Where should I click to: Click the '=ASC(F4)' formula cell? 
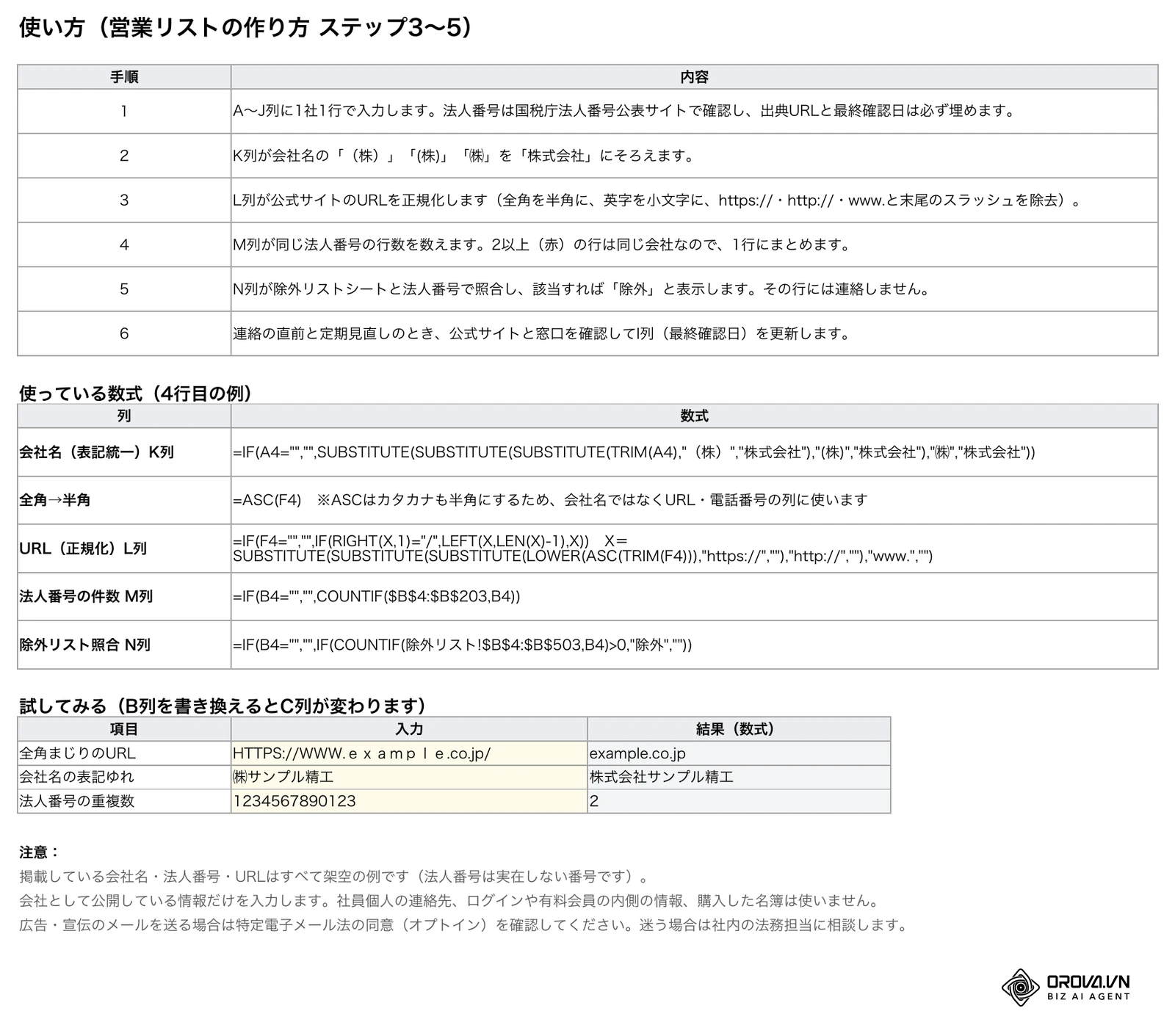pos(695,500)
